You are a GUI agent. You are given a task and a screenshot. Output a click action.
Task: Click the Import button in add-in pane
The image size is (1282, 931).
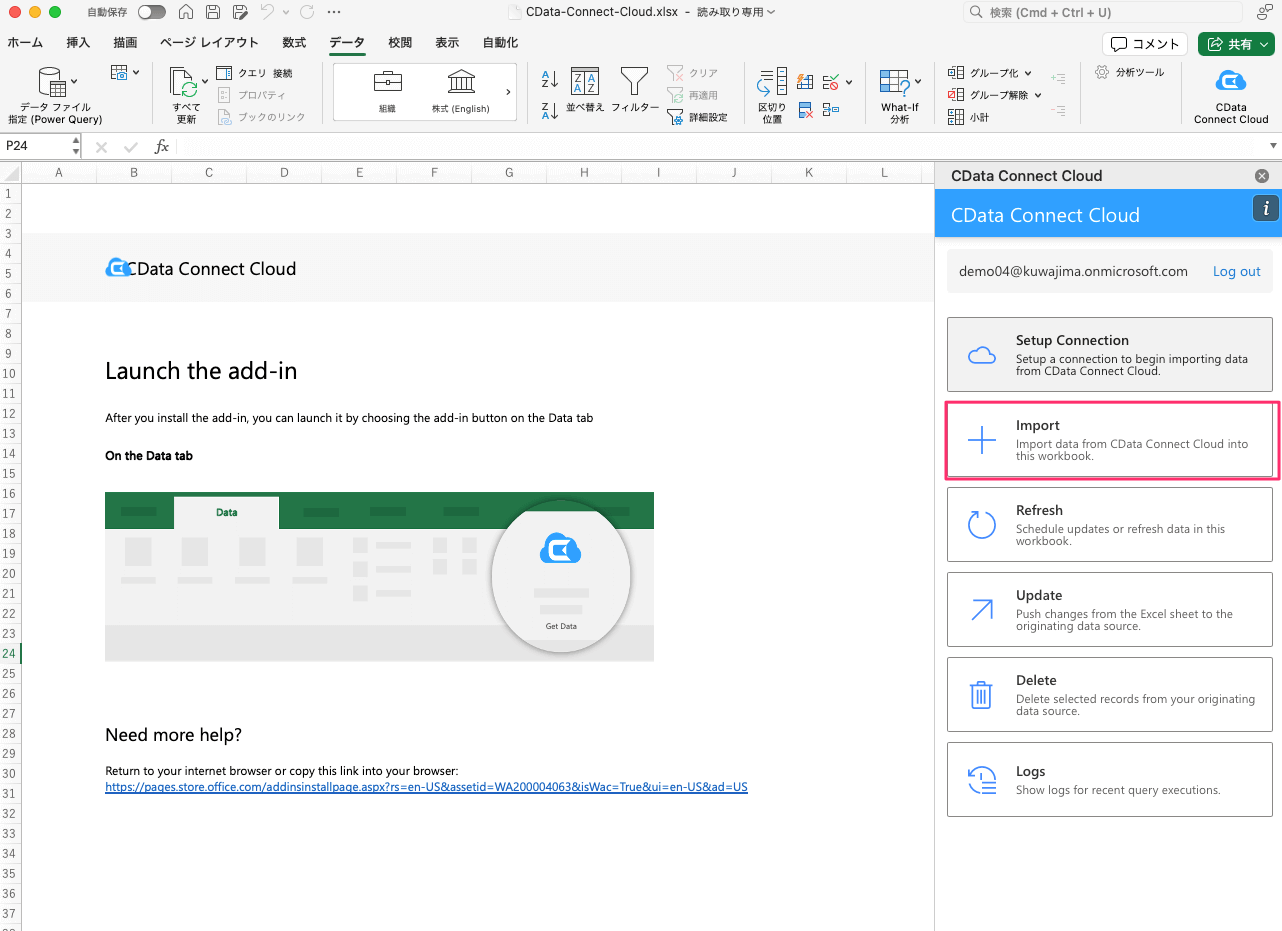pyautogui.click(x=1109, y=440)
